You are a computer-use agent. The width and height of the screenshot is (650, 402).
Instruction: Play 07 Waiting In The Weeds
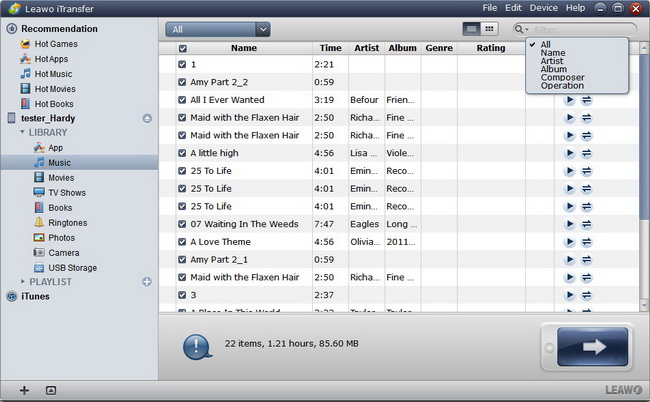point(570,224)
